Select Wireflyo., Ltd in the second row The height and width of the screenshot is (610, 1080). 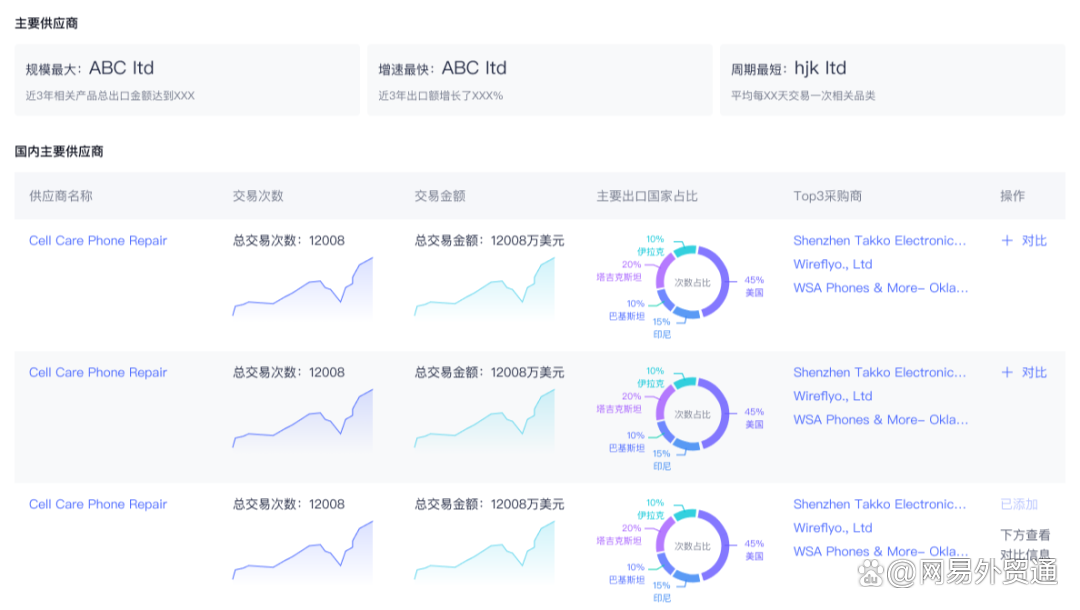832,396
